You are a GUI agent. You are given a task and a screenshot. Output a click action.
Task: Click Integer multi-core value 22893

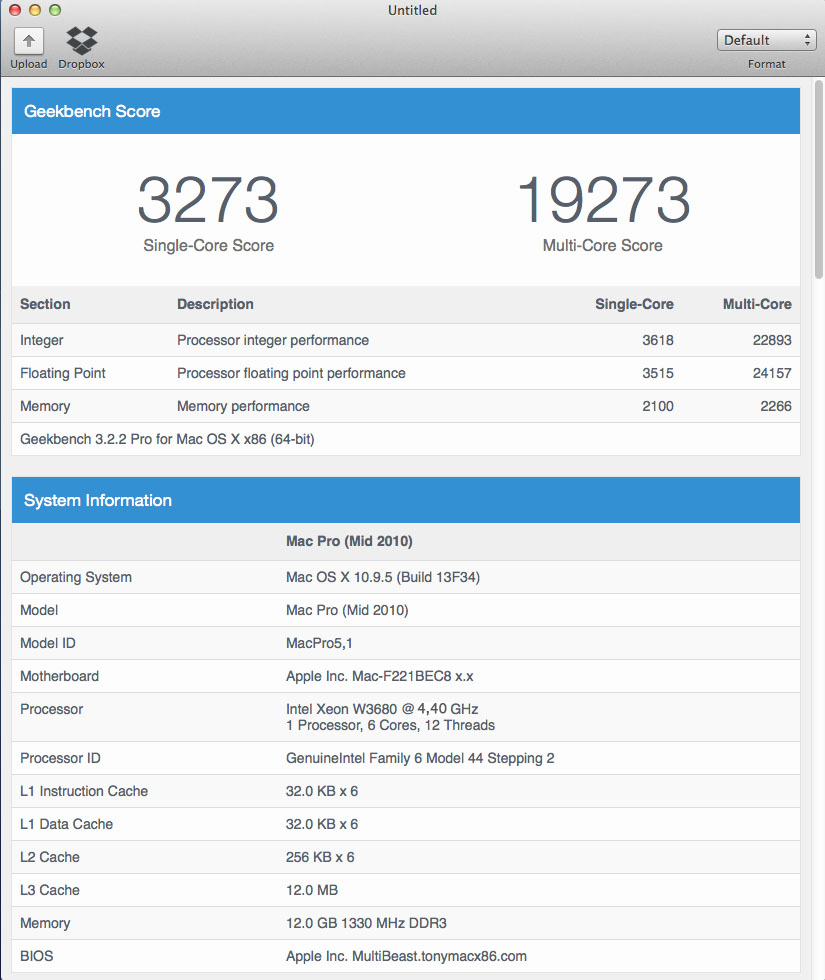point(772,340)
